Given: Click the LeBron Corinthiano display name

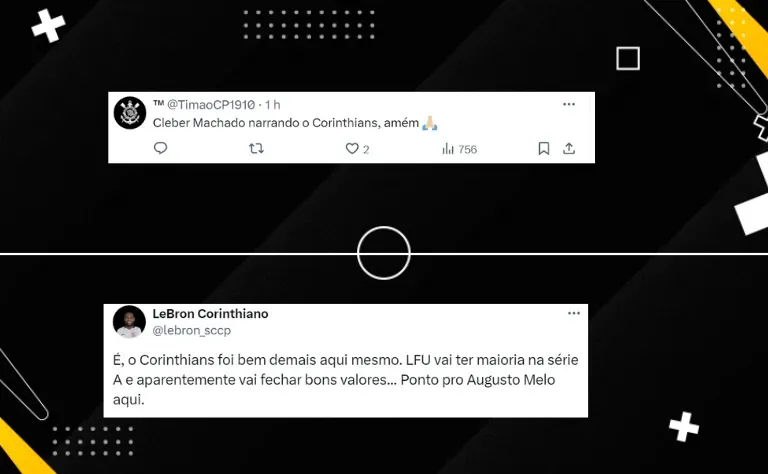Looking at the screenshot, I should [210, 313].
